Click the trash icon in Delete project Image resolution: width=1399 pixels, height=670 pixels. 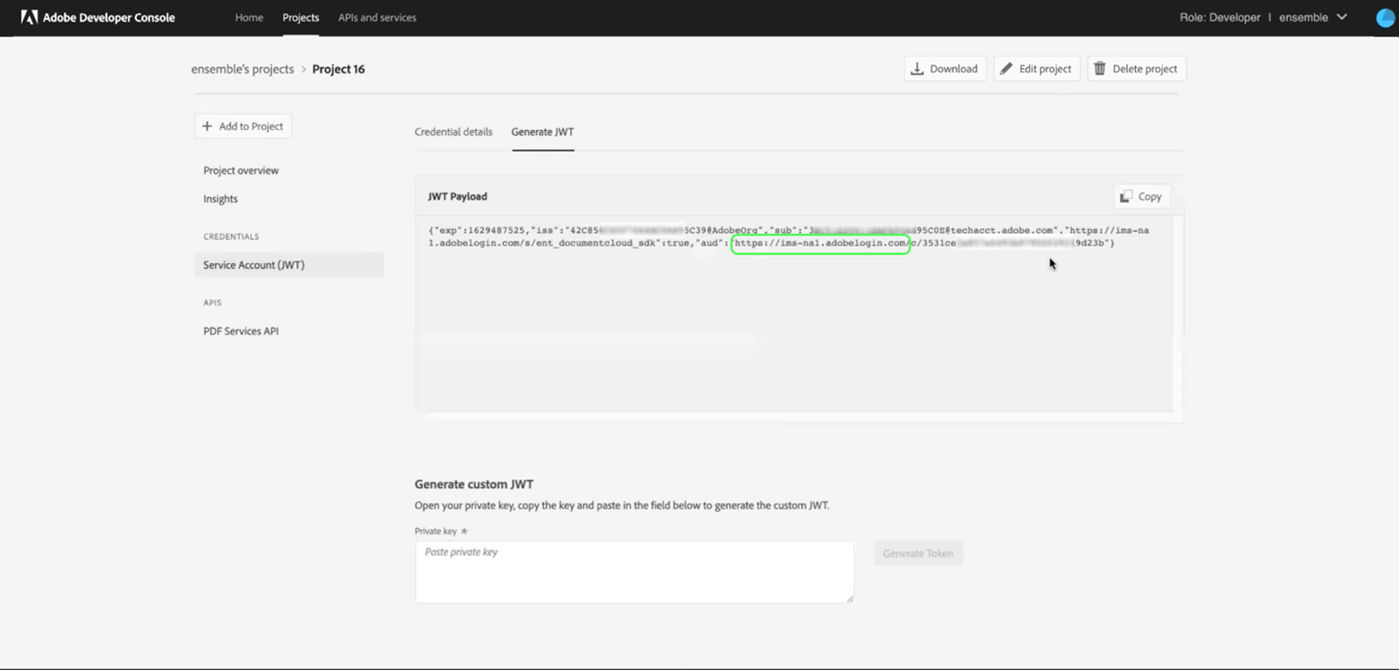pos(1100,69)
